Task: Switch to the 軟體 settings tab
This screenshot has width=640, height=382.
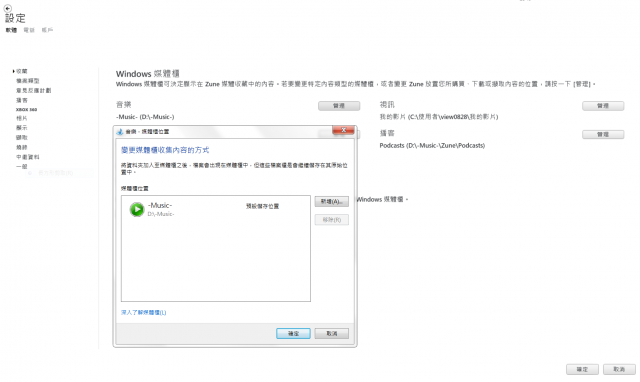Action: pyautogui.click(x=11, y=30)
